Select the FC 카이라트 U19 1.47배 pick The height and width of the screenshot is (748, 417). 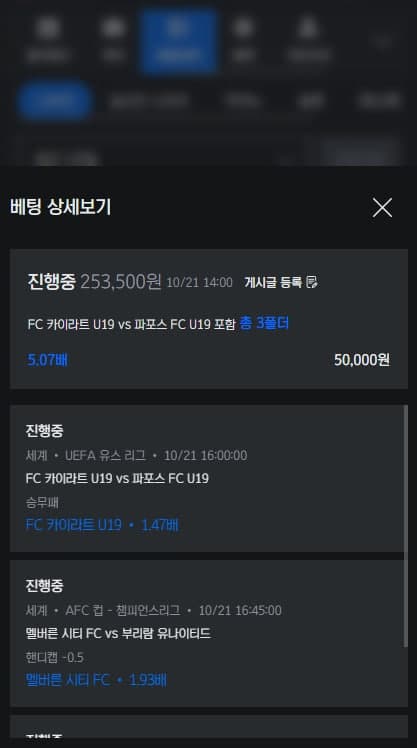coord(102,525)
